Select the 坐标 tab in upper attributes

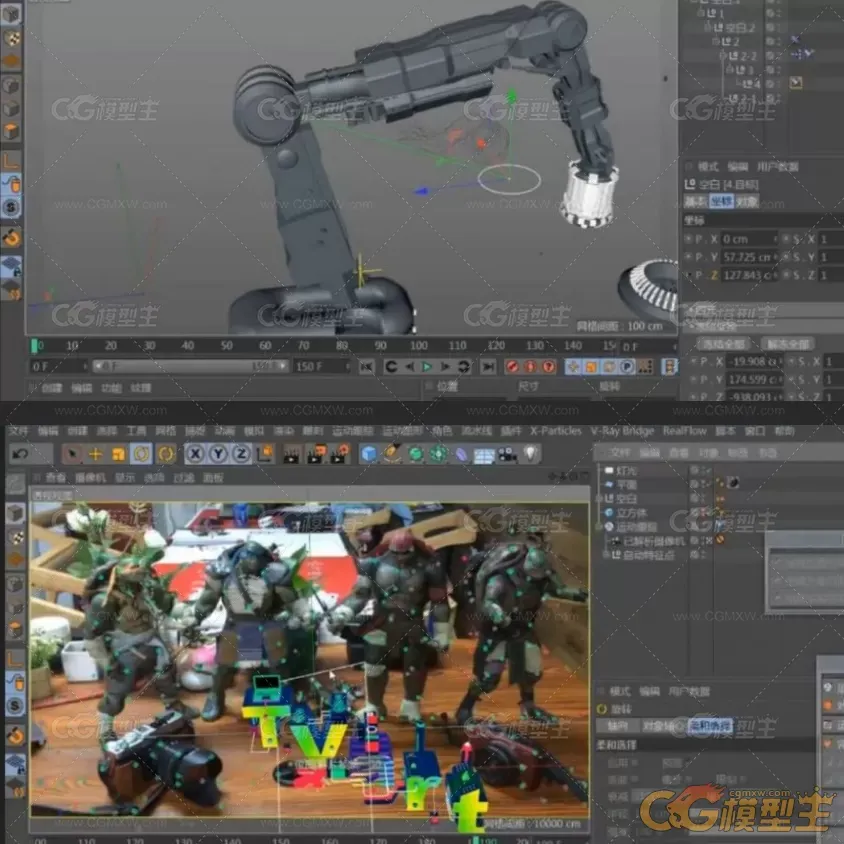pyautogui.click(x=721, y=201)
